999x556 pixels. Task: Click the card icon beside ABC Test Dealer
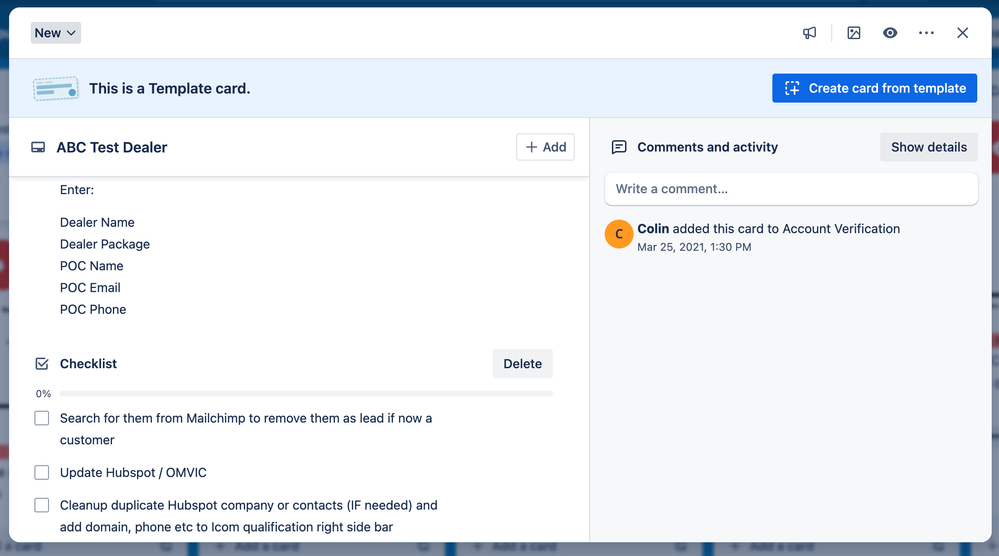(x=38, y=148)
